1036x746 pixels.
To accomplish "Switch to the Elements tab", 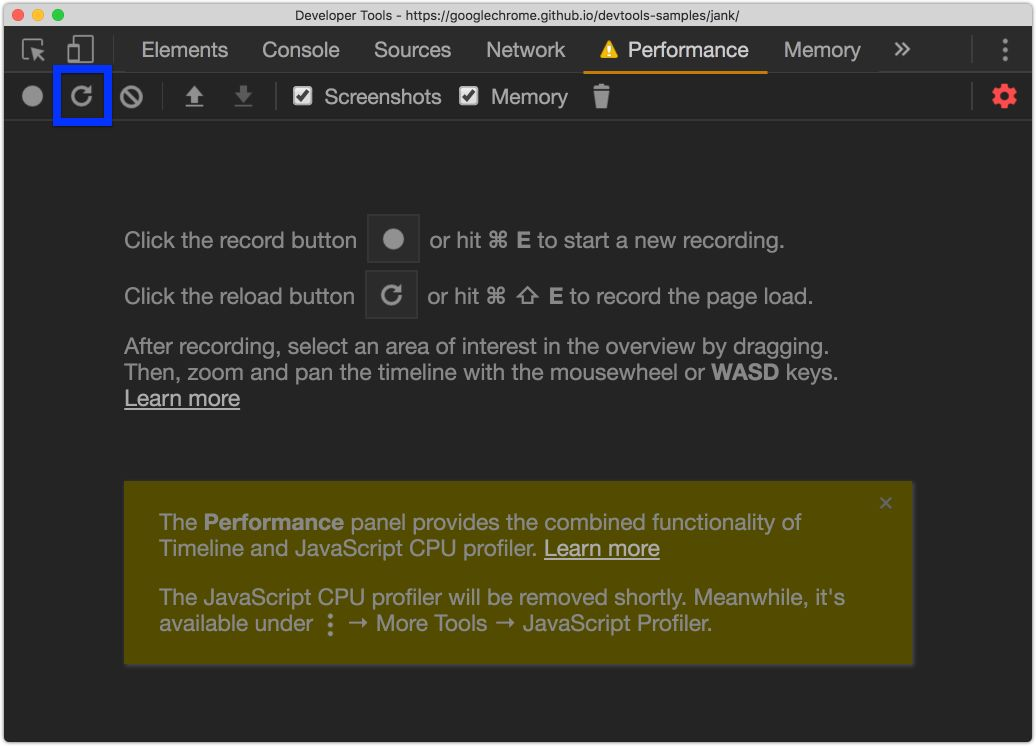I will (184, 50).
